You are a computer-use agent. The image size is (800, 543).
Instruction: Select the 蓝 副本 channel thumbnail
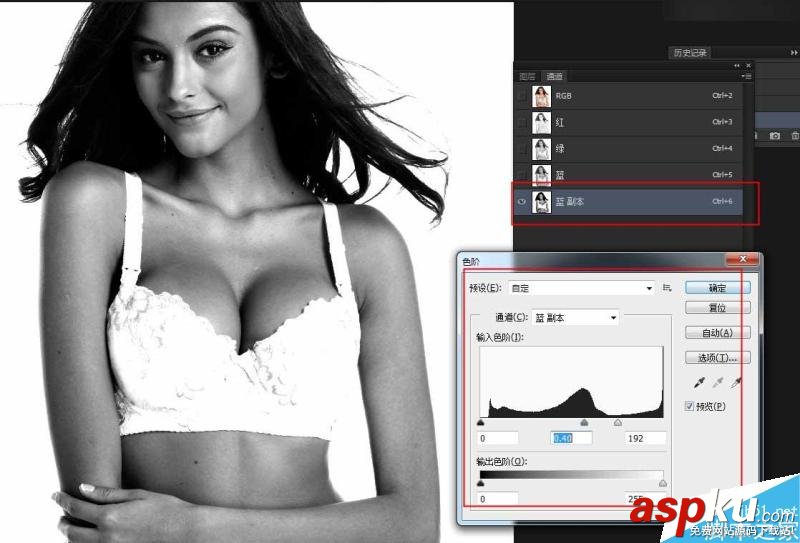541,202
